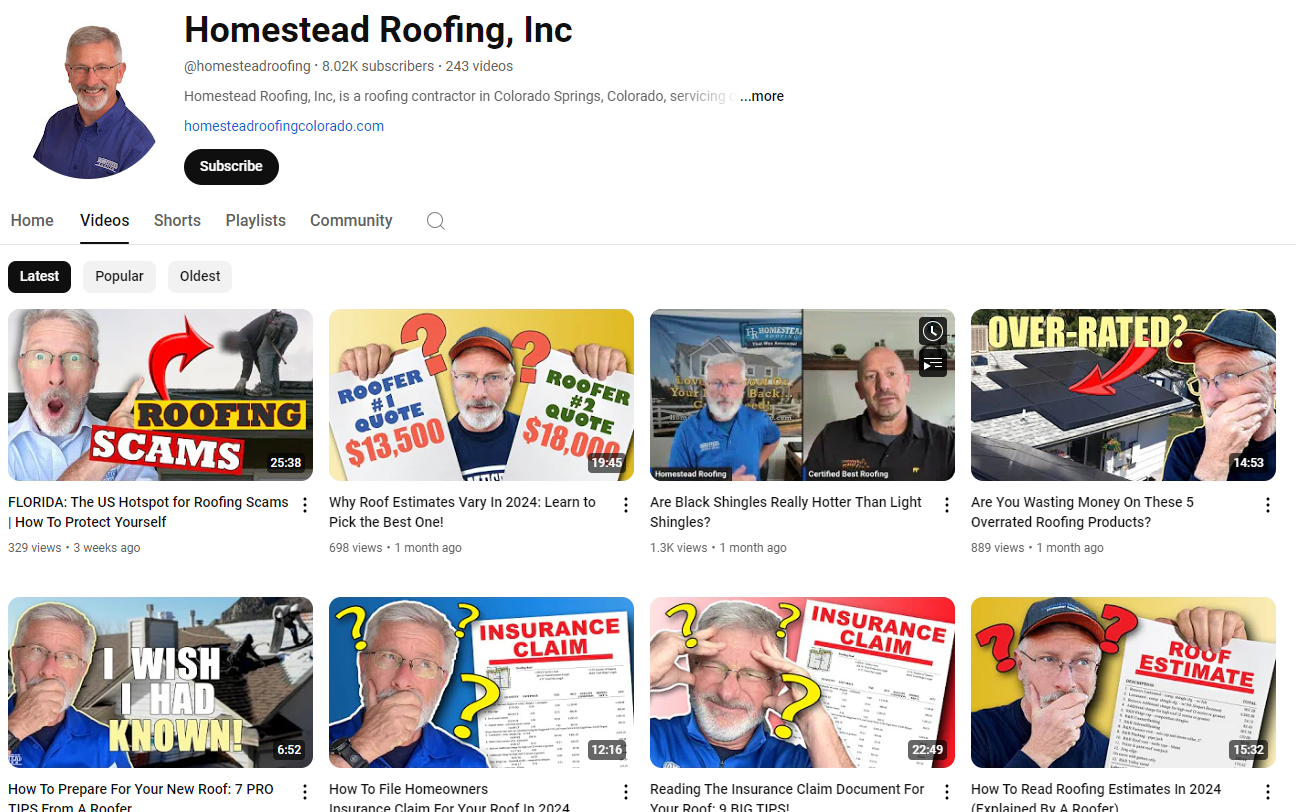Expand channel description with ...more

762,96
